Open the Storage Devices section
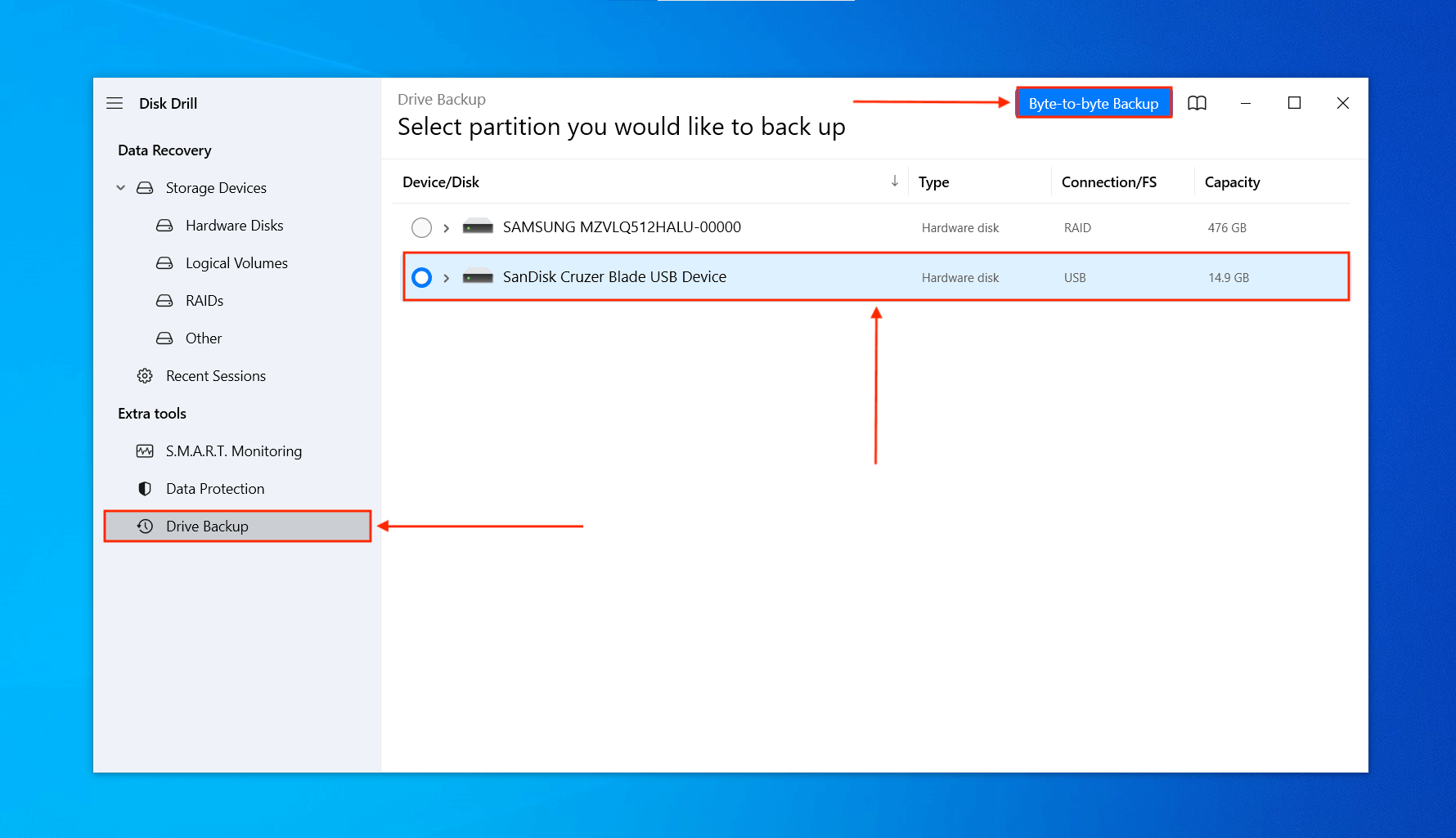Viewport: 1456px width, 838px height. pos(216,187)
